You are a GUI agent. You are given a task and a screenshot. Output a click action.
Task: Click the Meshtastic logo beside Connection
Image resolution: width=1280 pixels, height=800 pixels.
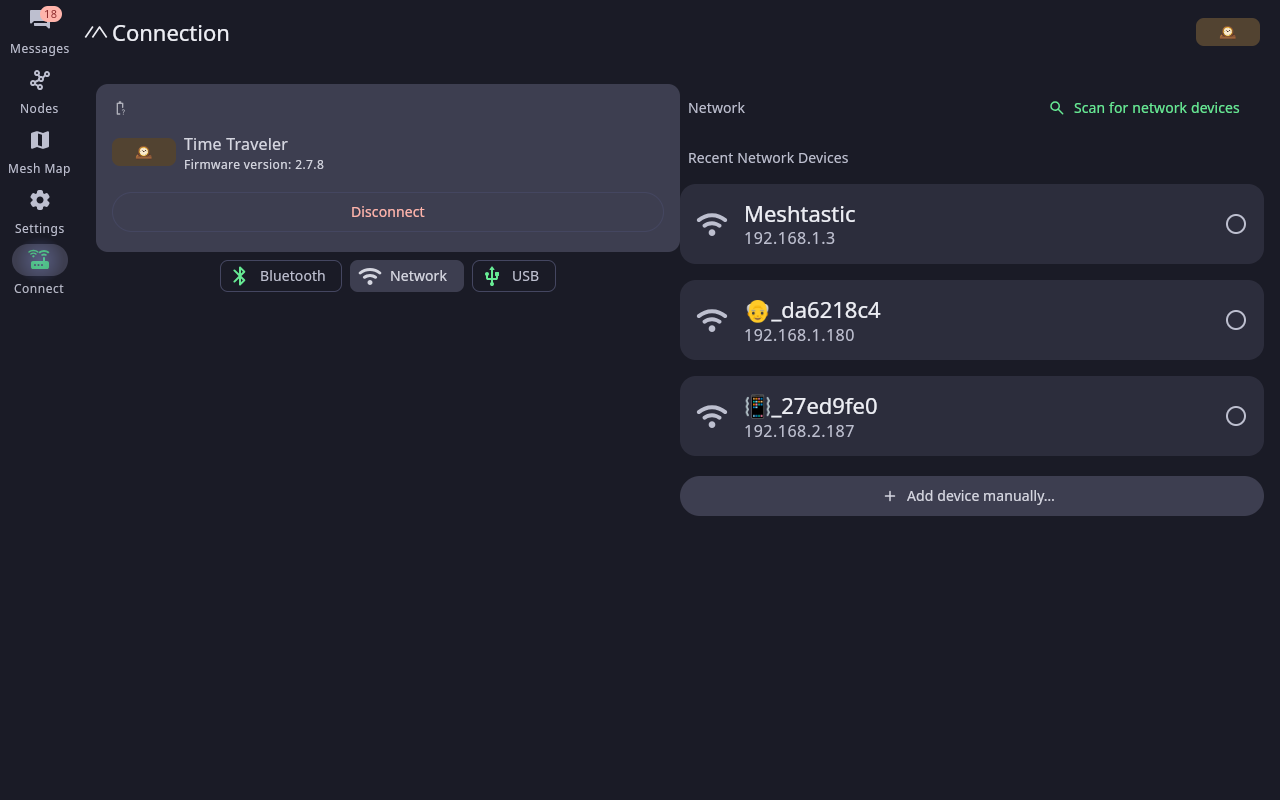96,33
